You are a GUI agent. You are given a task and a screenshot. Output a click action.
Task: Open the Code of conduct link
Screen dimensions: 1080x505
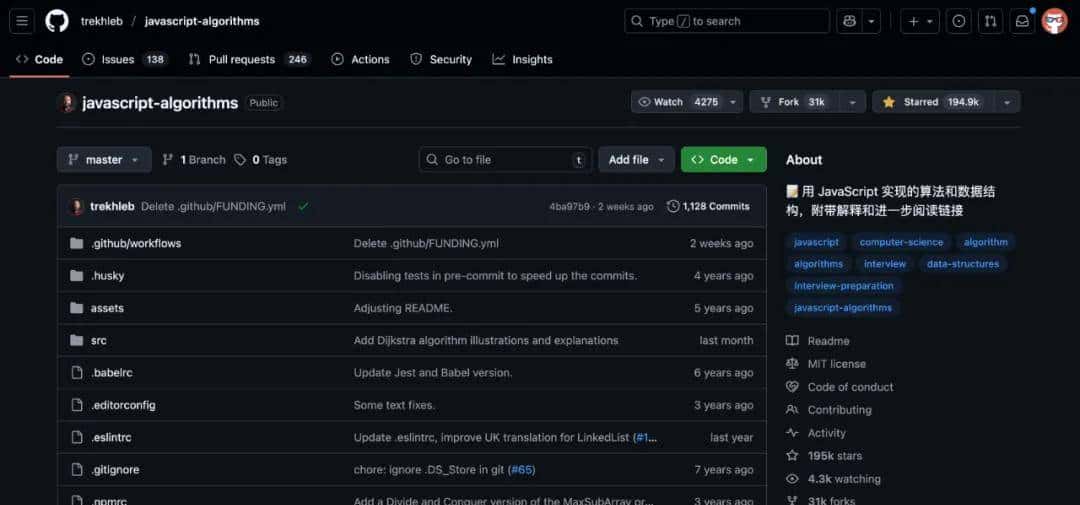point(840,387)
